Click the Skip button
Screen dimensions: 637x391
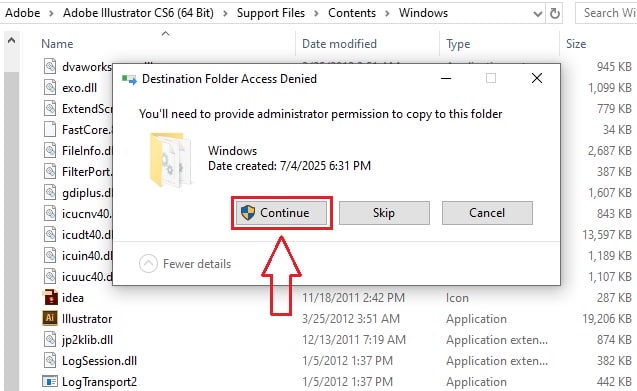pyautogui.click(x=384, y=213)
